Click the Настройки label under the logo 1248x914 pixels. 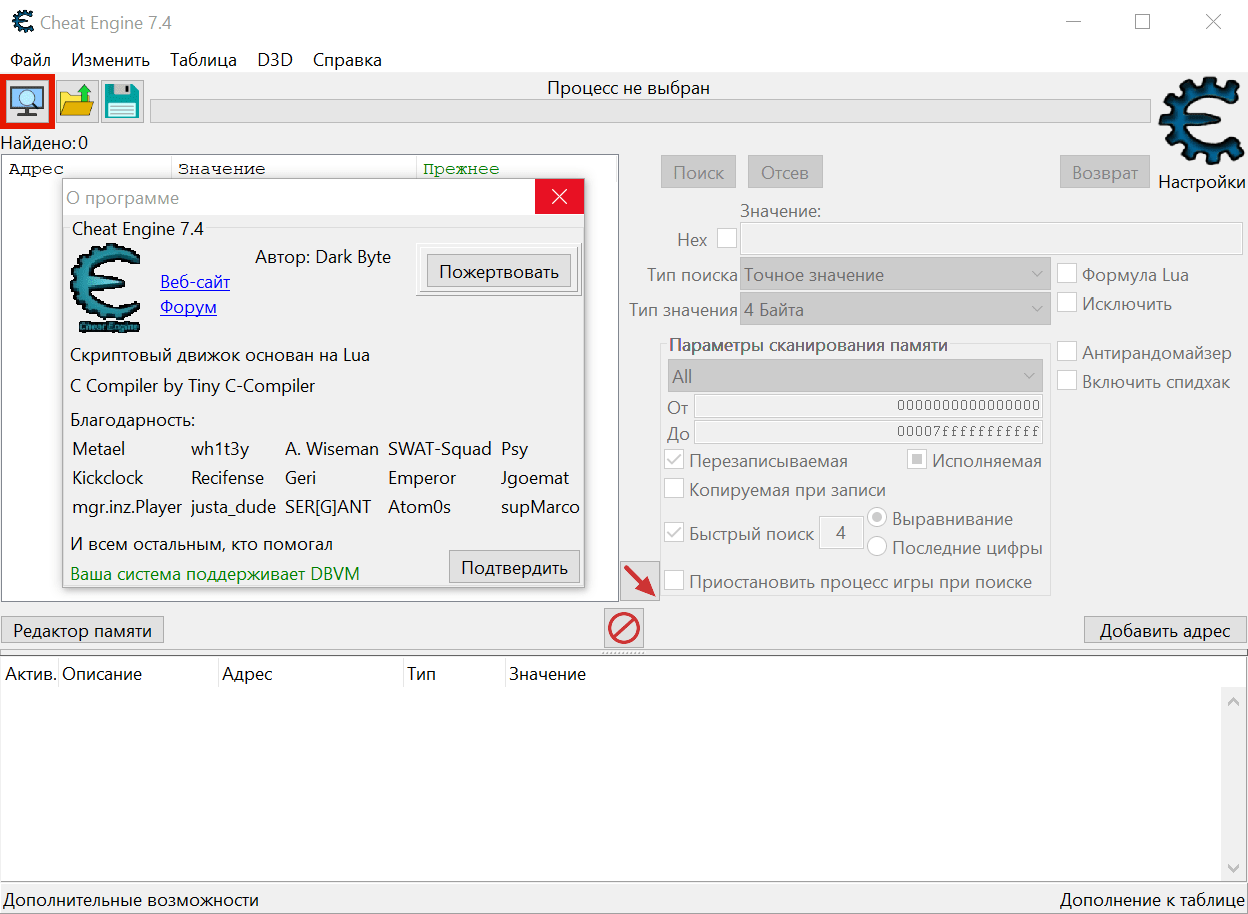pyautogui.click(x=1202, y=182)
